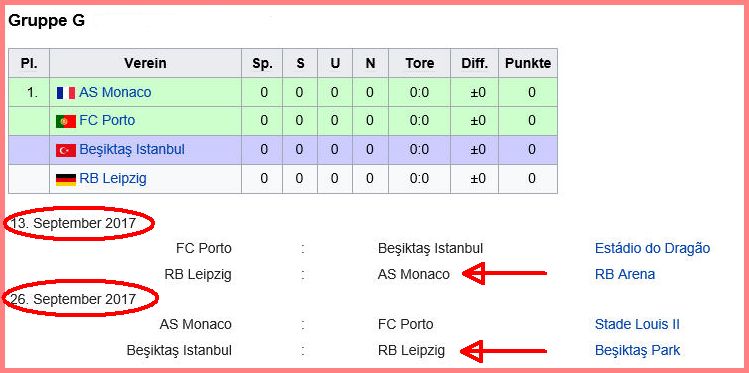Click the French flag icon beside AS Monaco
The image size is (749, 373).
tap(66, 93)
